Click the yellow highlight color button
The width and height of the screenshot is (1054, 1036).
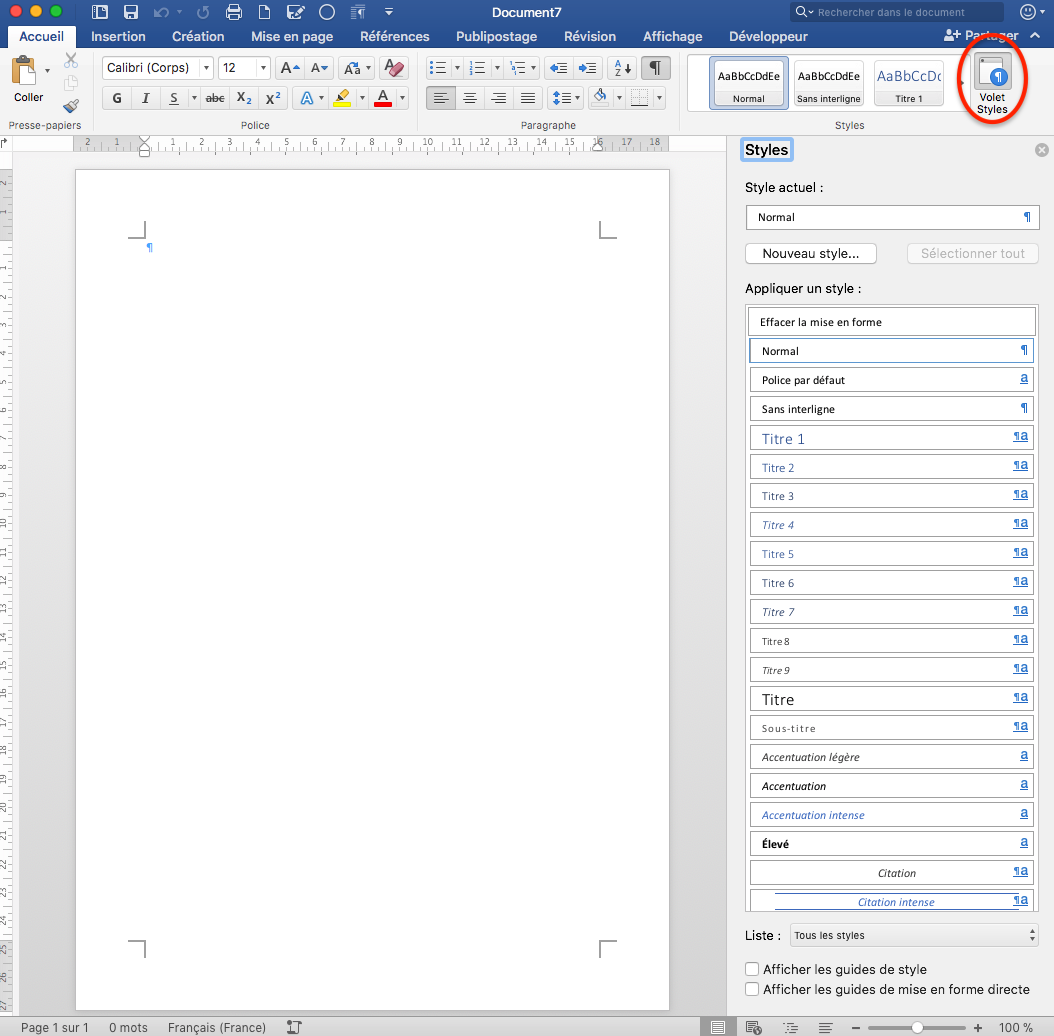tap(342, 98)
